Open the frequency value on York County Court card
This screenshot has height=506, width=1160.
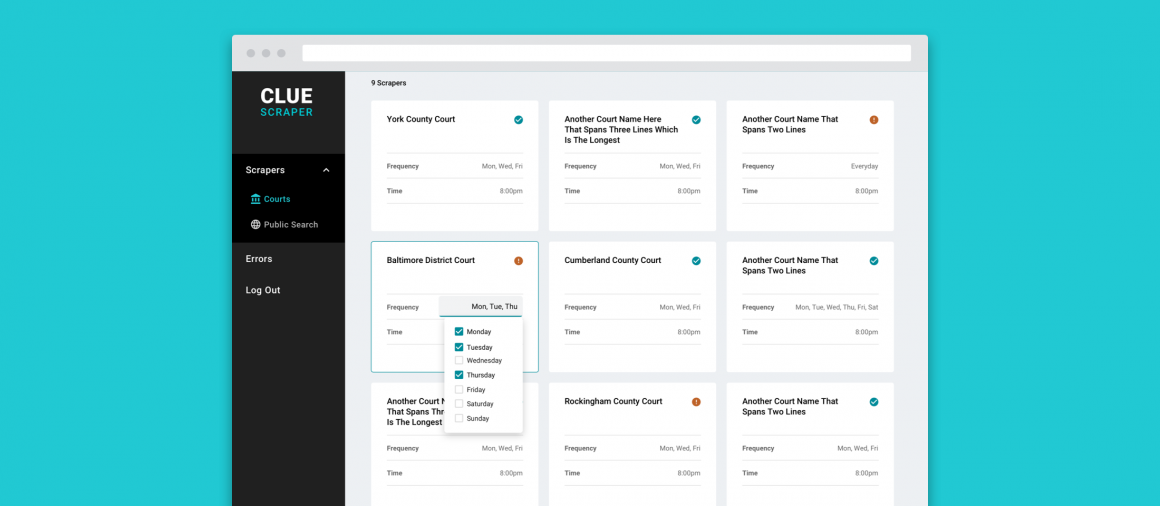[x=502, y=166]
